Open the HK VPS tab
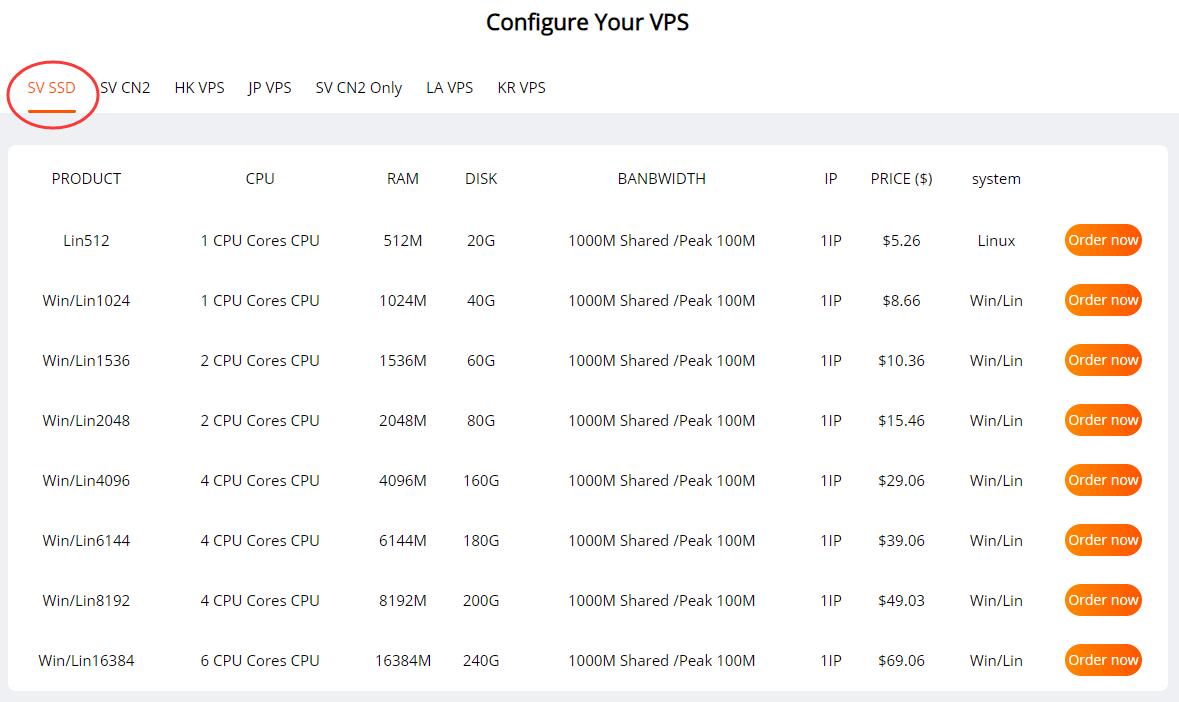The height and width of the screenshot is (702, 1179). click(x=199, y=88)
